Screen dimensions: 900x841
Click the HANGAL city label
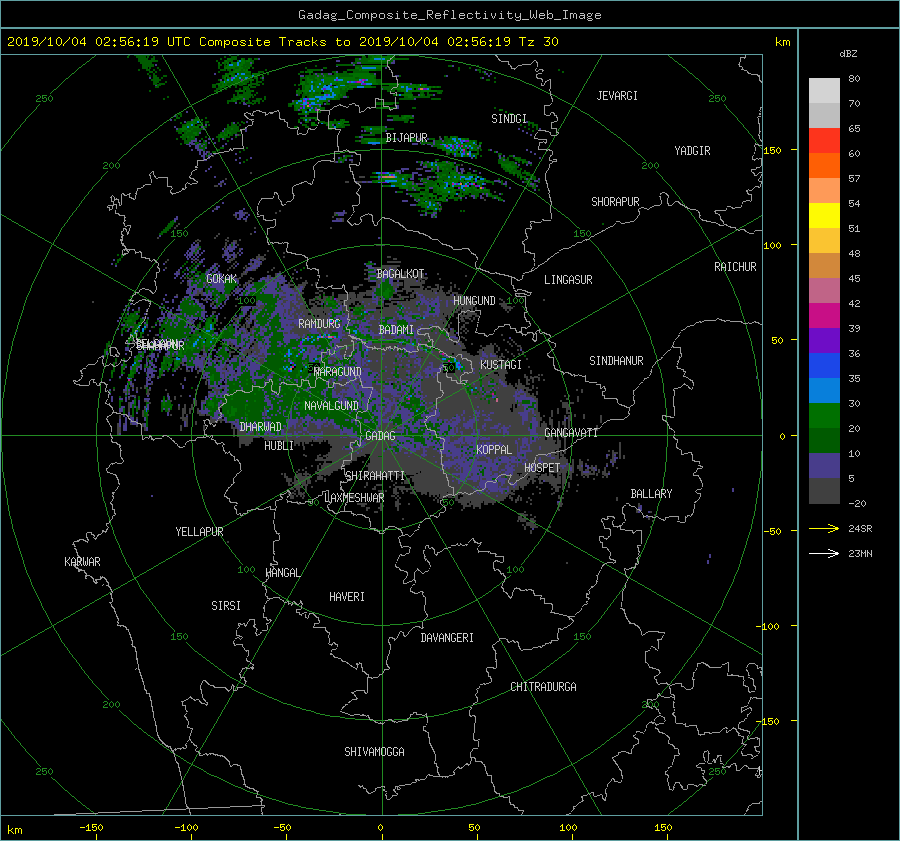[x=283, y=573]
